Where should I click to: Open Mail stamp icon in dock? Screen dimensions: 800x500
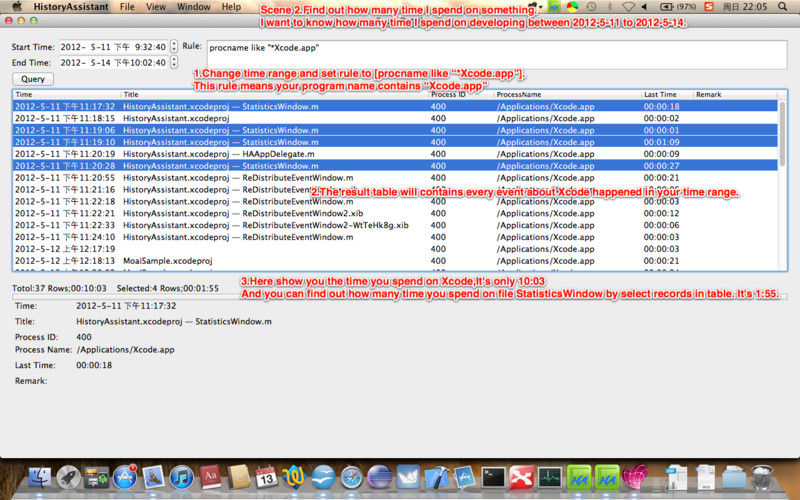153,478
